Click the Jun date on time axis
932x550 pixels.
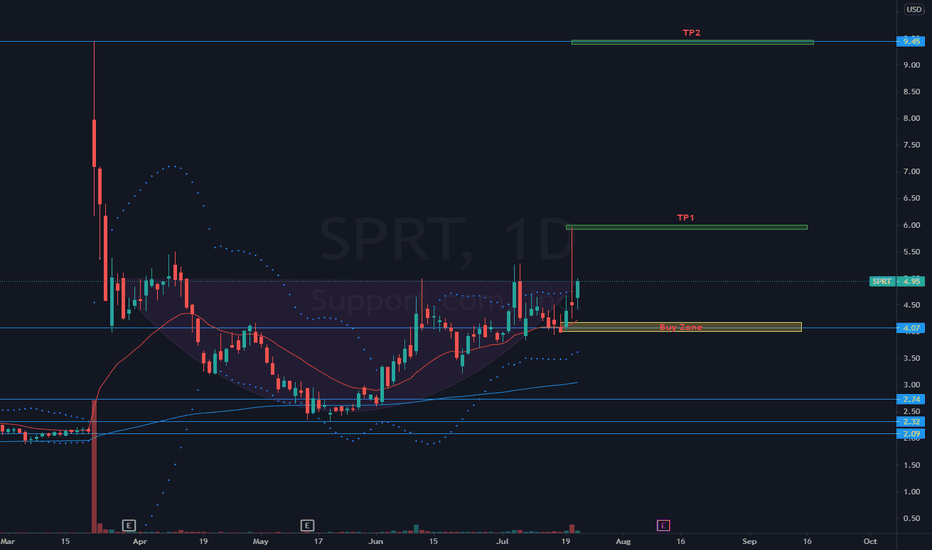point(376,541)
